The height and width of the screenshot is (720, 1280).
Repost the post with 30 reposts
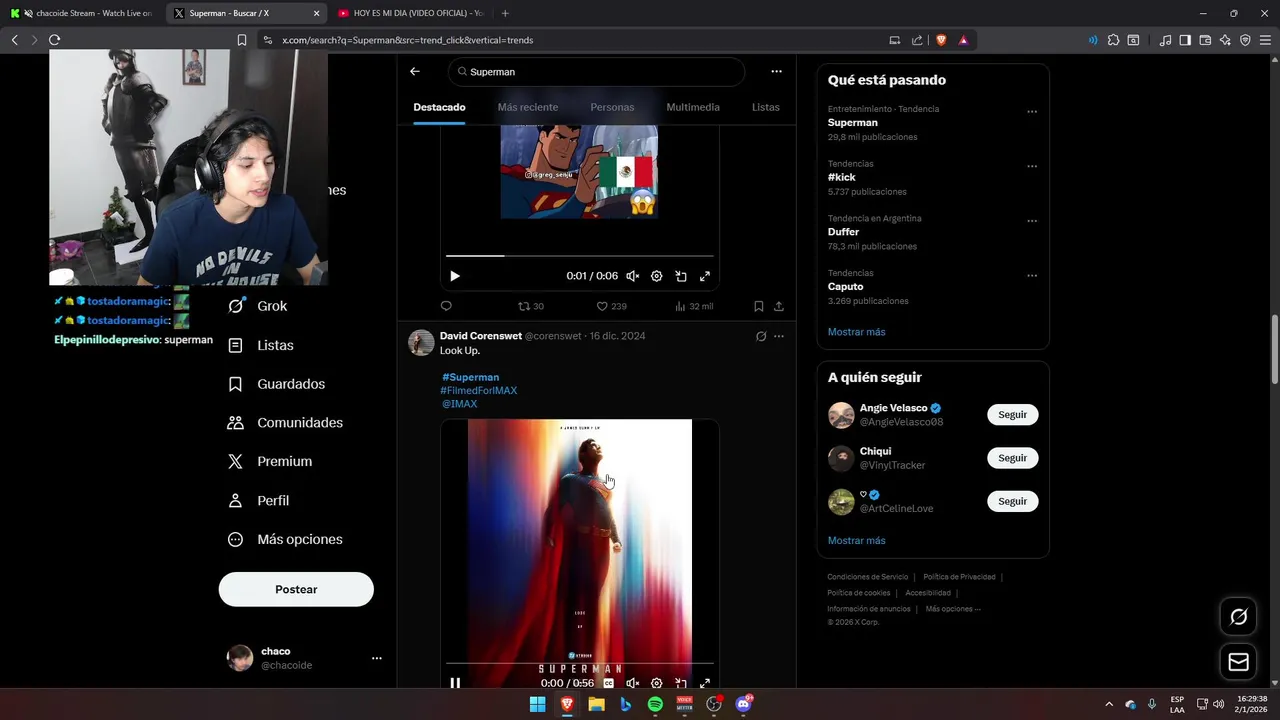point(530,306)
